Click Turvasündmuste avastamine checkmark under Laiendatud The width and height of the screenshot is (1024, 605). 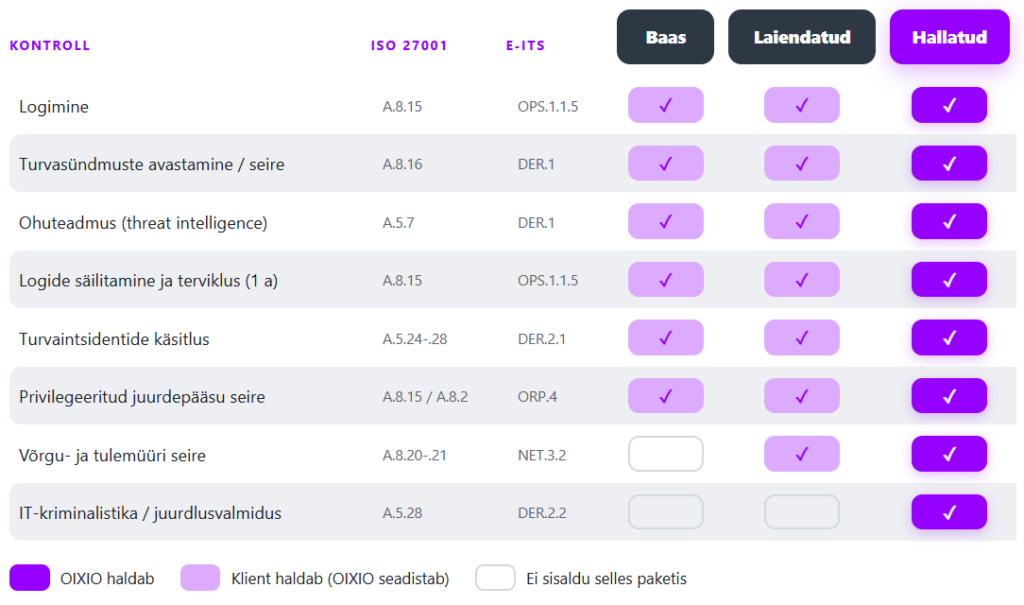801,163
